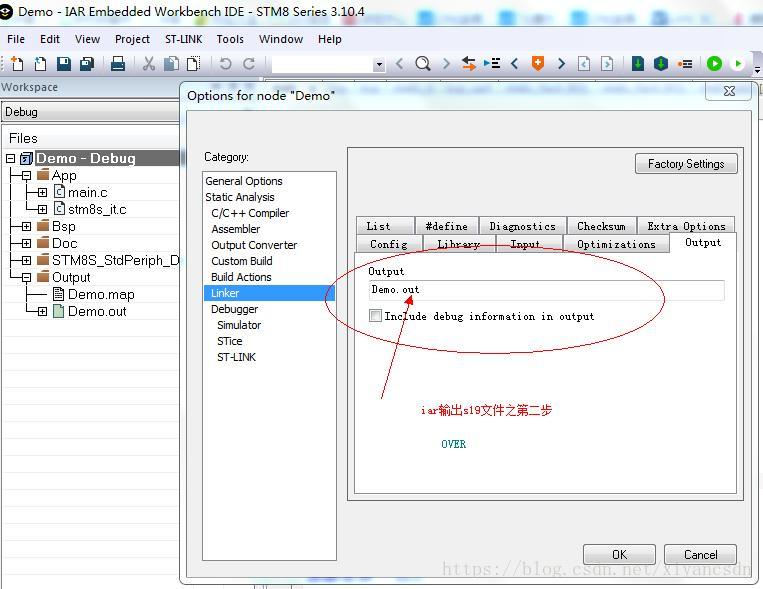Click the Paste toolbar icon
This screenshot has height=589, width=763.
pyautogui.click(x=194, y=64)
